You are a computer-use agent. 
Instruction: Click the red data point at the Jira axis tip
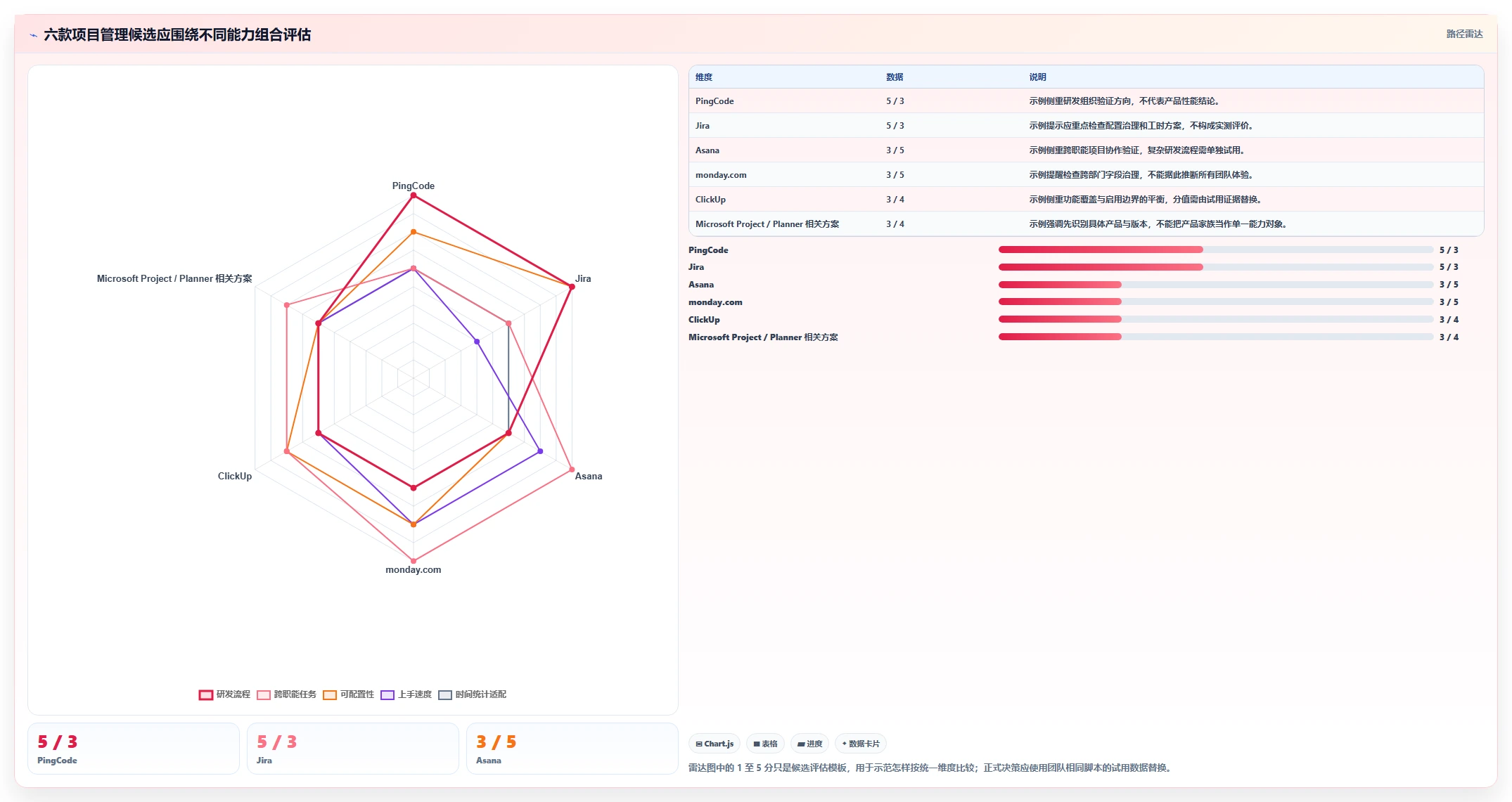(x=572, y=287)
